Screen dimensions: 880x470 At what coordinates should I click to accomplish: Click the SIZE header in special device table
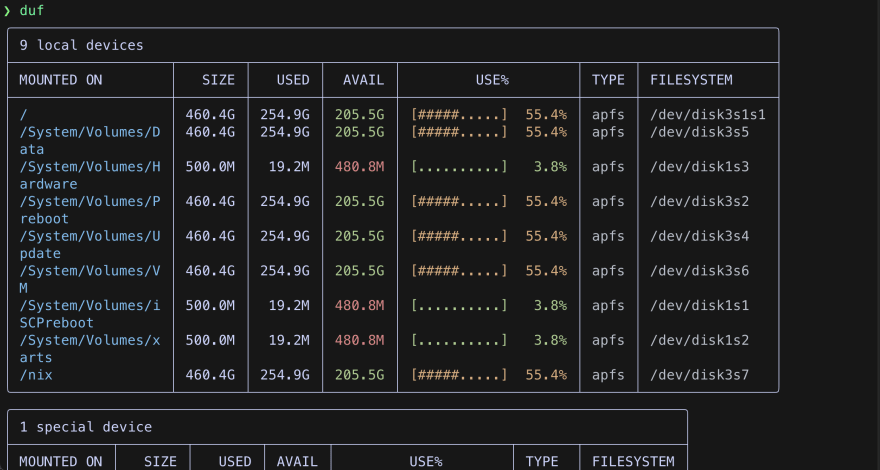tap(161, 462)
